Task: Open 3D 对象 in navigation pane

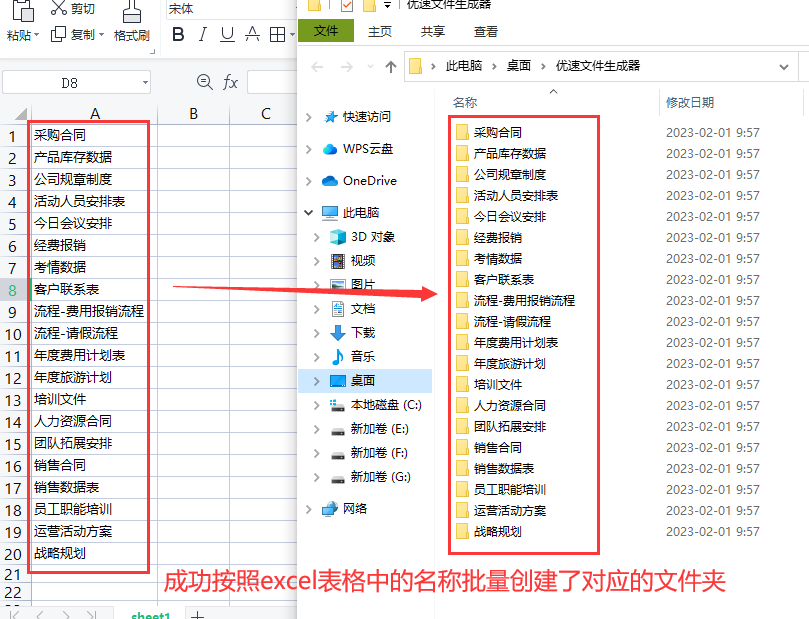Action: coord(373,237)
